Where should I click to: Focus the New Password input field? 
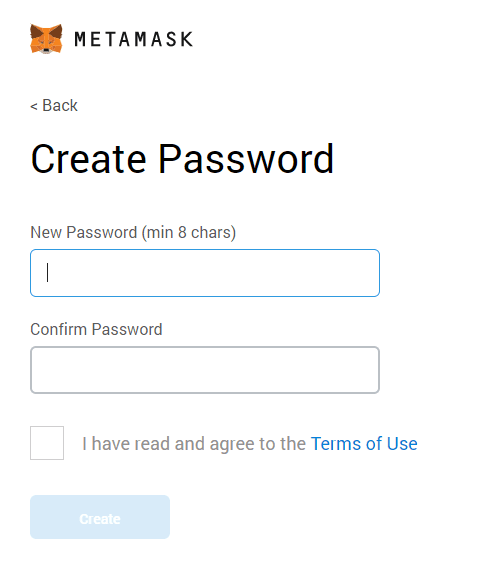(205, 273)
